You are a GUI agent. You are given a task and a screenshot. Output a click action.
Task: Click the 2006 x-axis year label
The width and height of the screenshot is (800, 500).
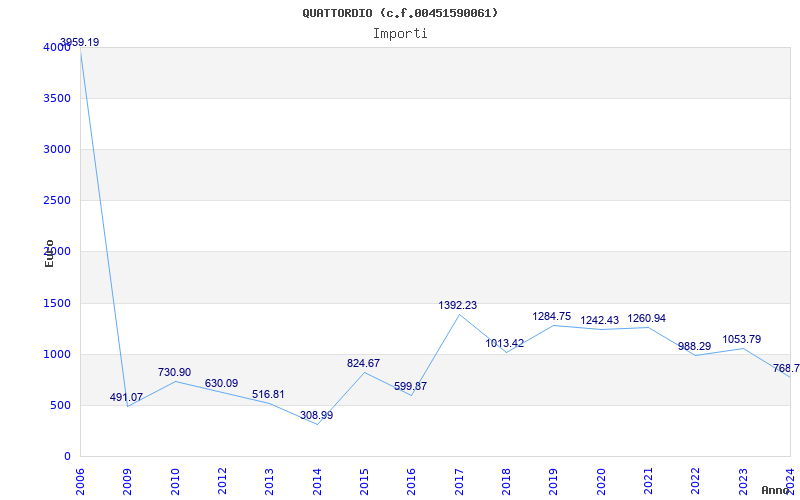[81, 481]
